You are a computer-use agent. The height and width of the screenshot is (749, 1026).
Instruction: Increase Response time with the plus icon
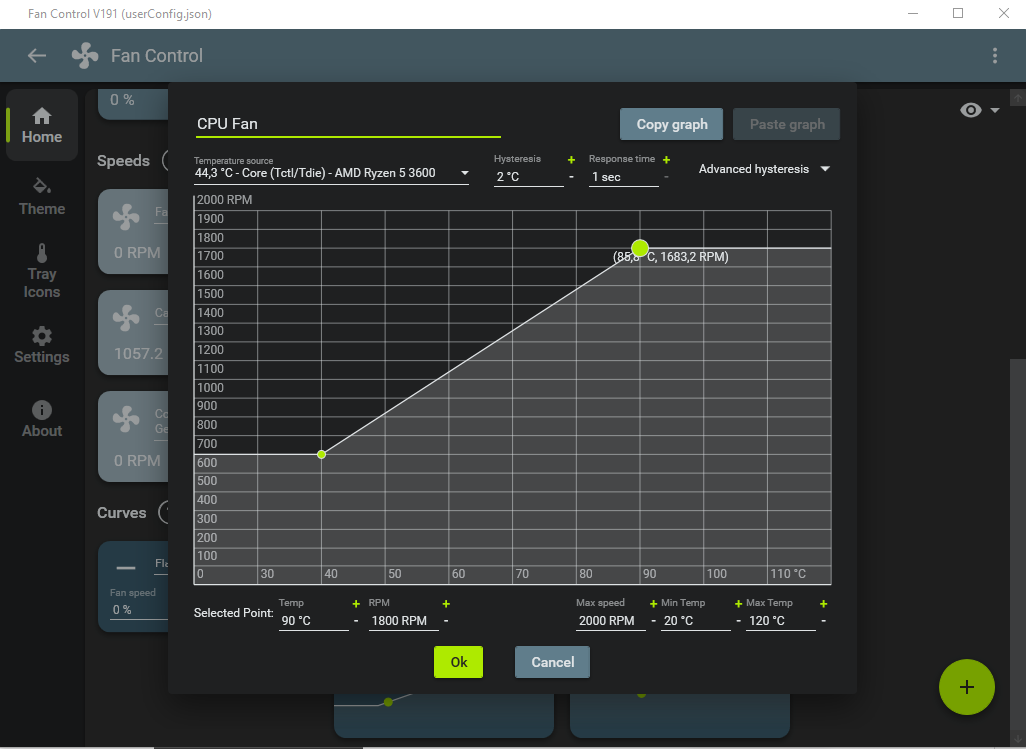click(666, 160)
